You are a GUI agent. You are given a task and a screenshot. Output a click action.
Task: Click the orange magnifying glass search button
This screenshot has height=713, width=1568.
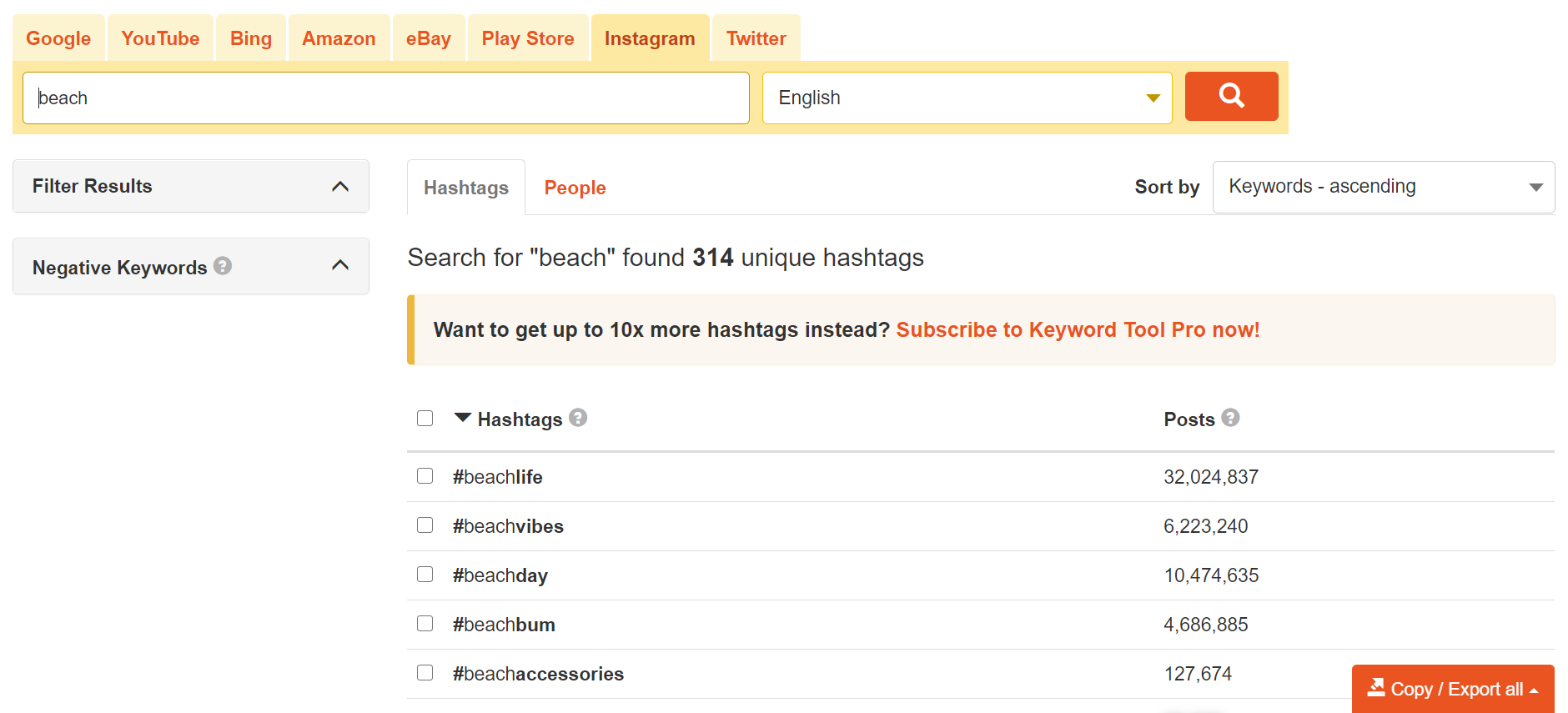pyautogui.click(x=1231, y=97)
